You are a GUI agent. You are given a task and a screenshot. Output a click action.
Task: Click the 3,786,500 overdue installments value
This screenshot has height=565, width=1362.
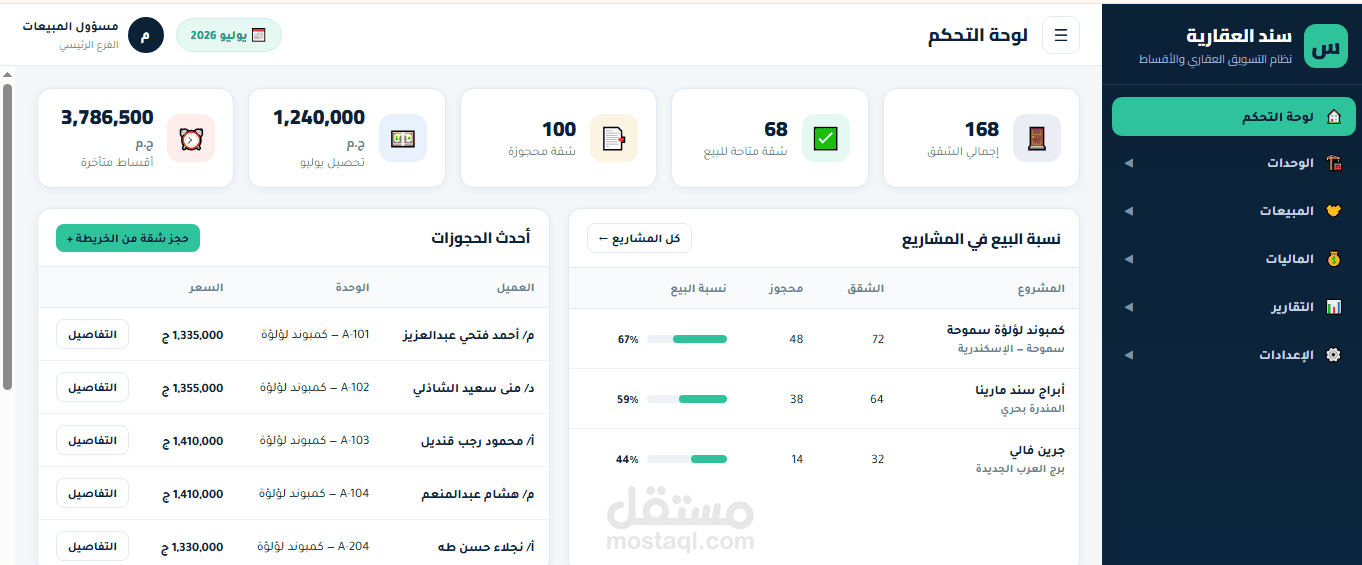(107, 118)
